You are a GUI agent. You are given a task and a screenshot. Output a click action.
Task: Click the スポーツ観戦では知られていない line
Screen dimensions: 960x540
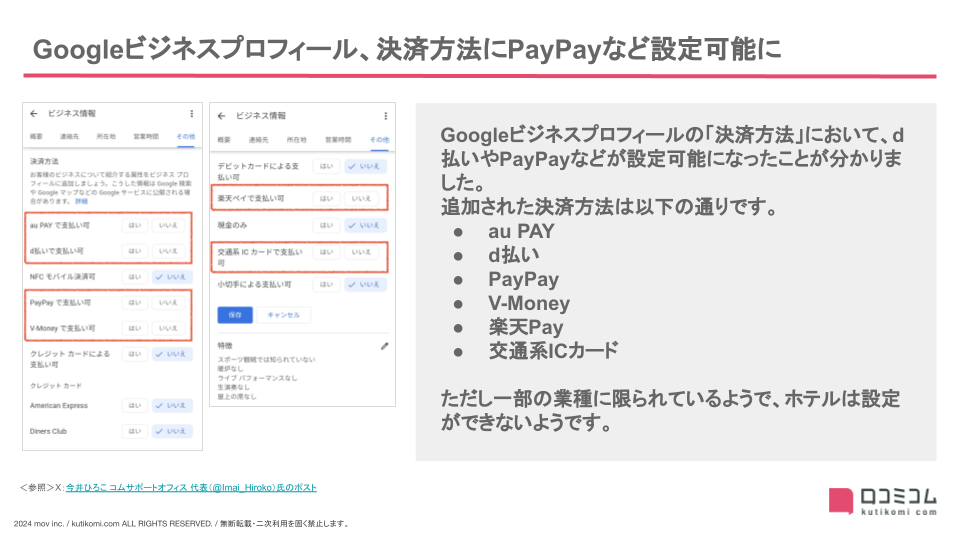[266, 359]
